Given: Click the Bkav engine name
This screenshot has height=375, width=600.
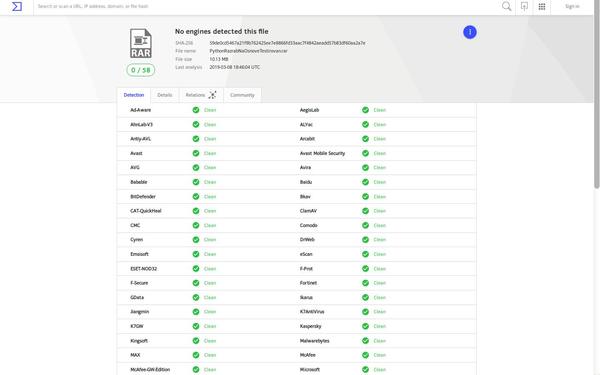Looking at the screenshot, I should tap(305, 197).
